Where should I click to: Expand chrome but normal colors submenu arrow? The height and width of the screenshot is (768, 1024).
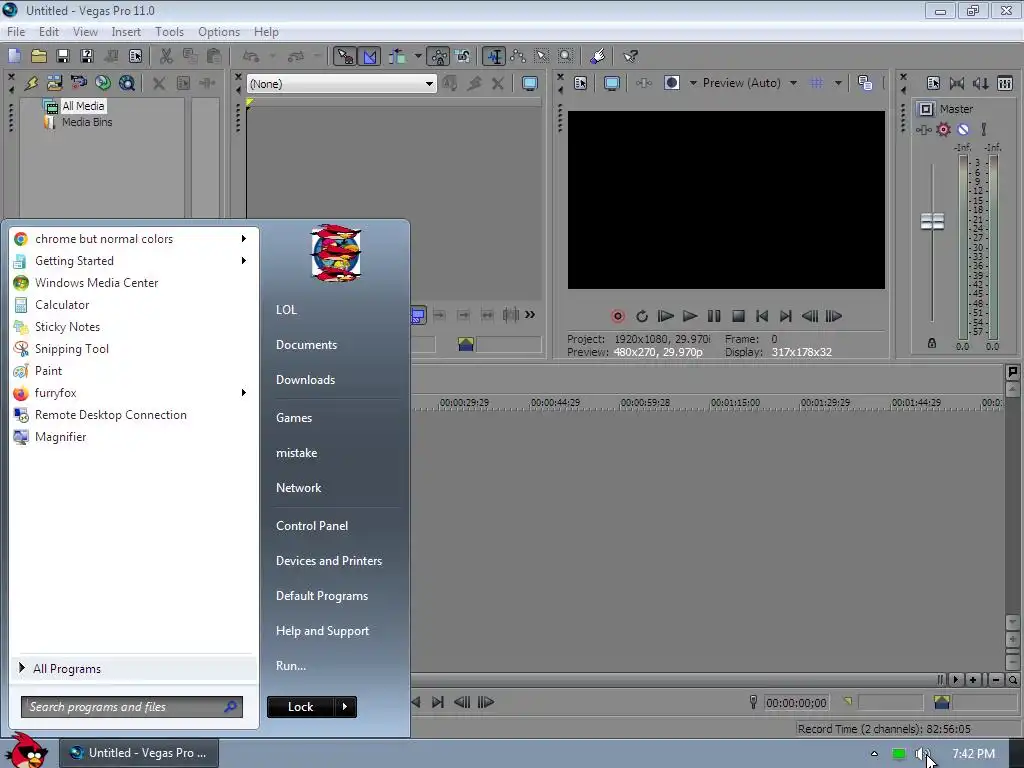click(244, 238)
